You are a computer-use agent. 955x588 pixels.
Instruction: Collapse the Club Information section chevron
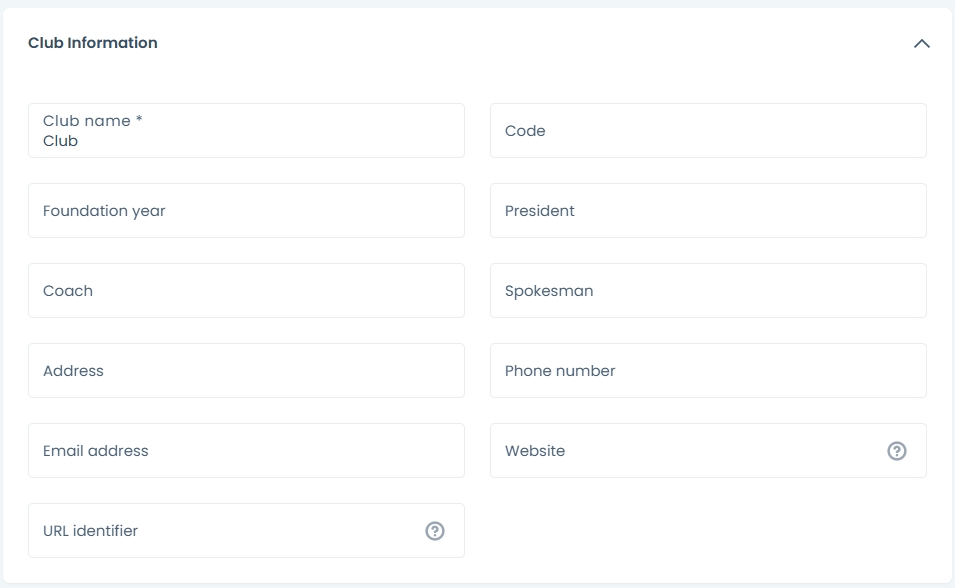click(922, 44)
